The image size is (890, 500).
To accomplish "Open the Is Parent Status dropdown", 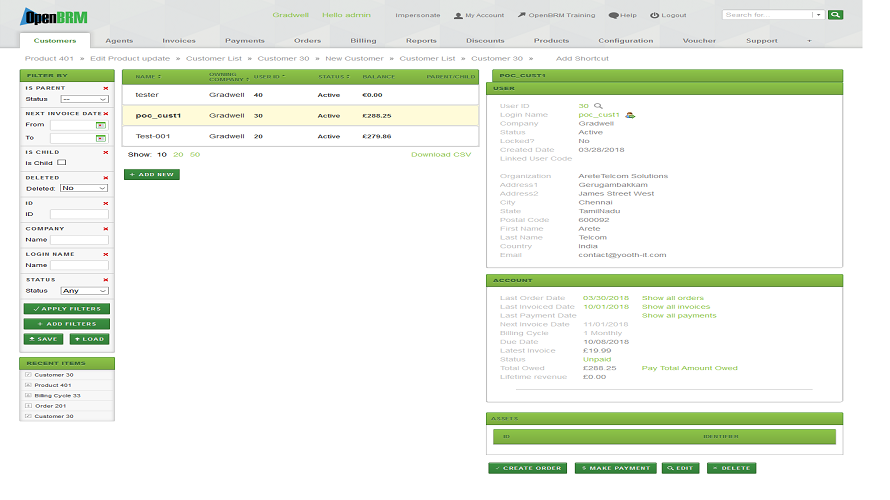I will (84, 99).
